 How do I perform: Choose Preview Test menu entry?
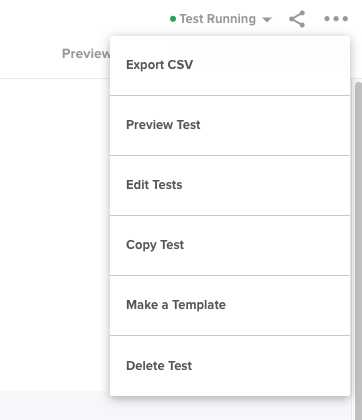pyautogui.click(x=230, y=125)
